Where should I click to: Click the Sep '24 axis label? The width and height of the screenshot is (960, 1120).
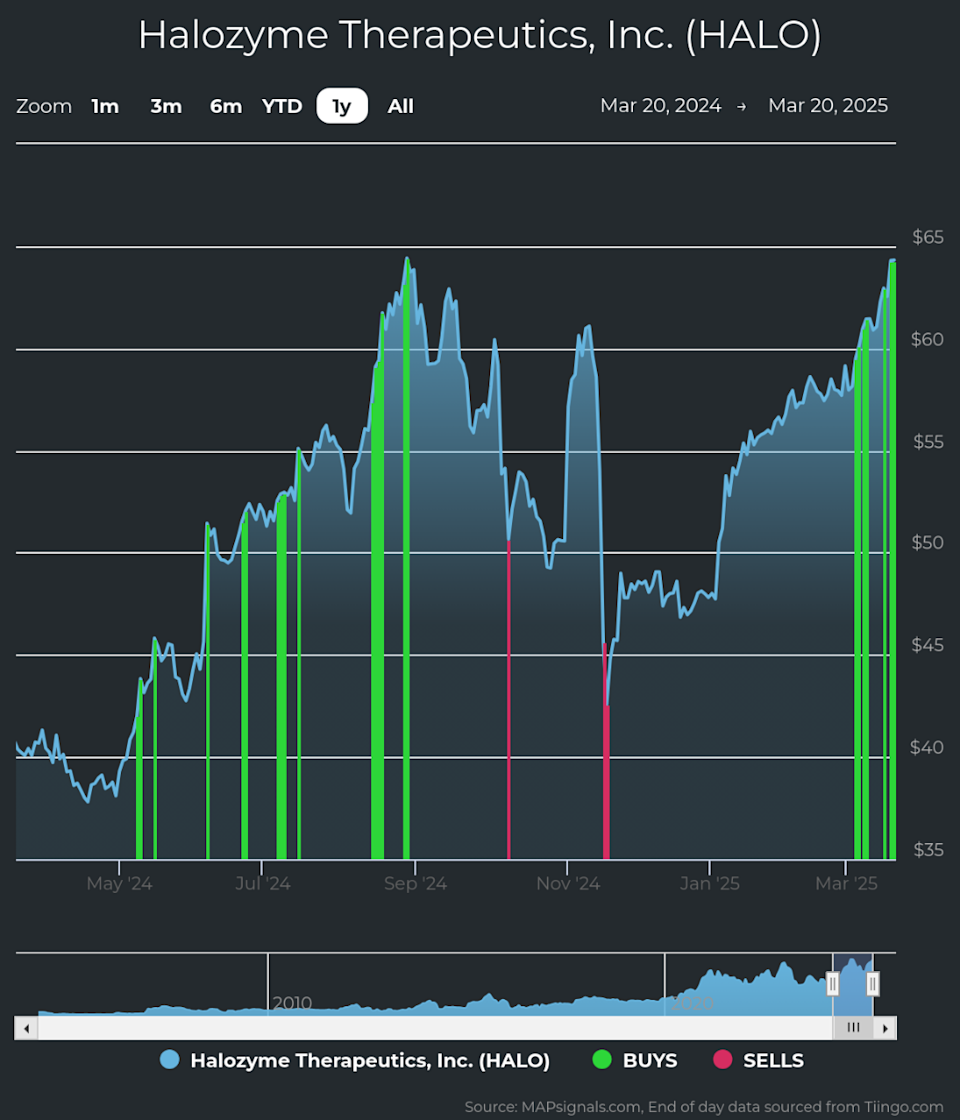415,884
